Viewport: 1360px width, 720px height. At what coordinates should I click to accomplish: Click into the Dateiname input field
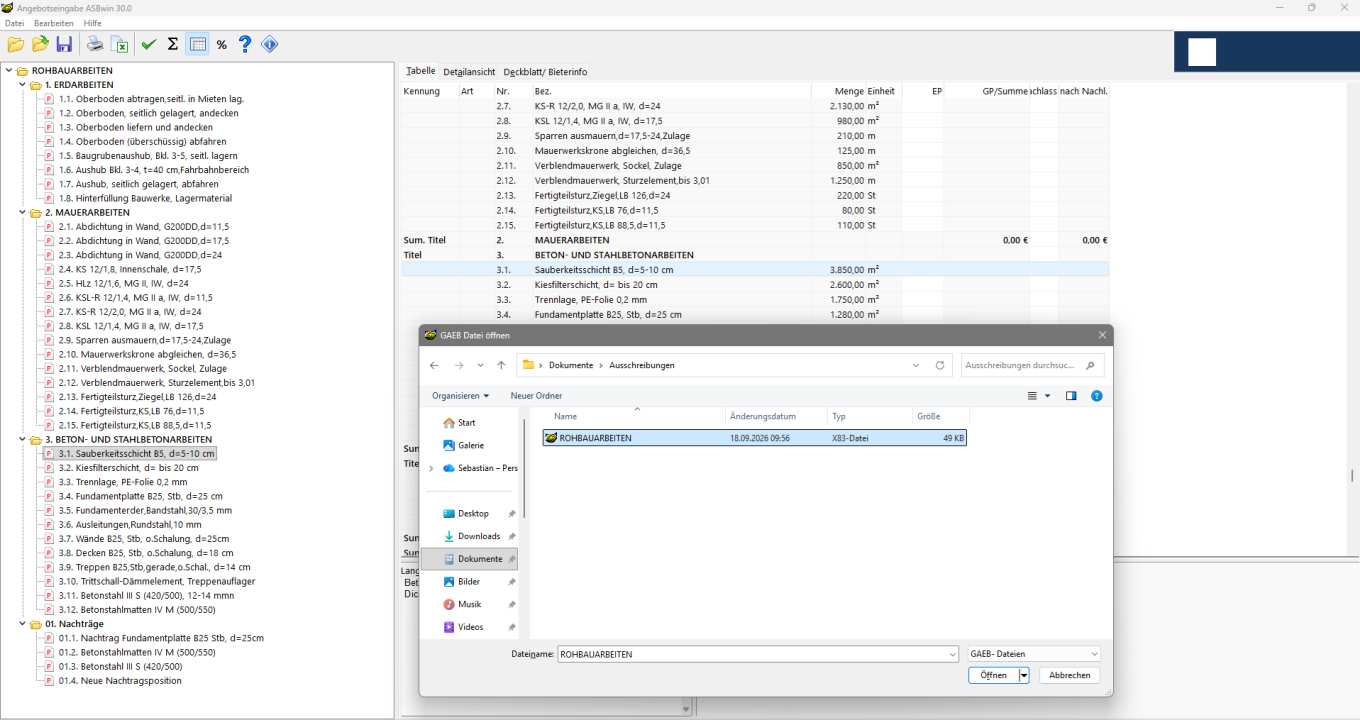(750, 654)
